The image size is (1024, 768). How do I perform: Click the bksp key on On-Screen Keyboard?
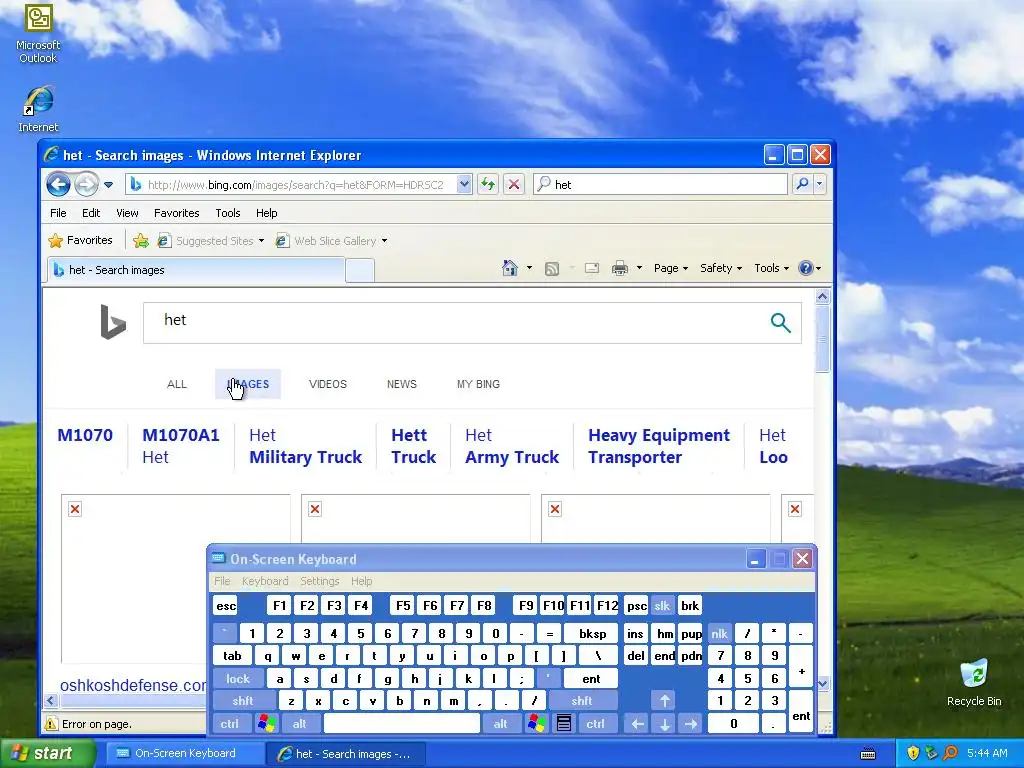592,633
